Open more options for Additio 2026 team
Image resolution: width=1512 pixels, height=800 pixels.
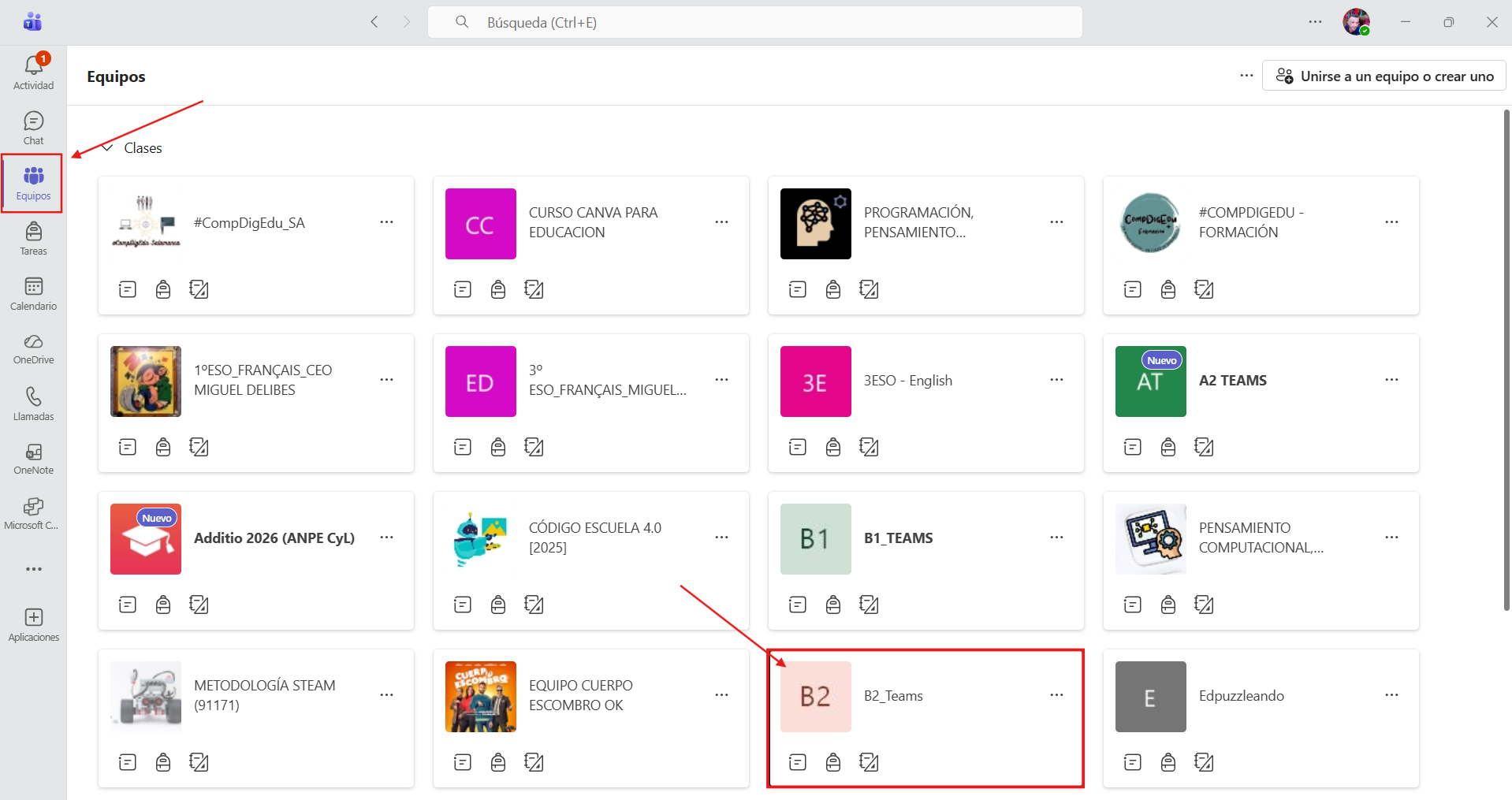pos(386,538)
